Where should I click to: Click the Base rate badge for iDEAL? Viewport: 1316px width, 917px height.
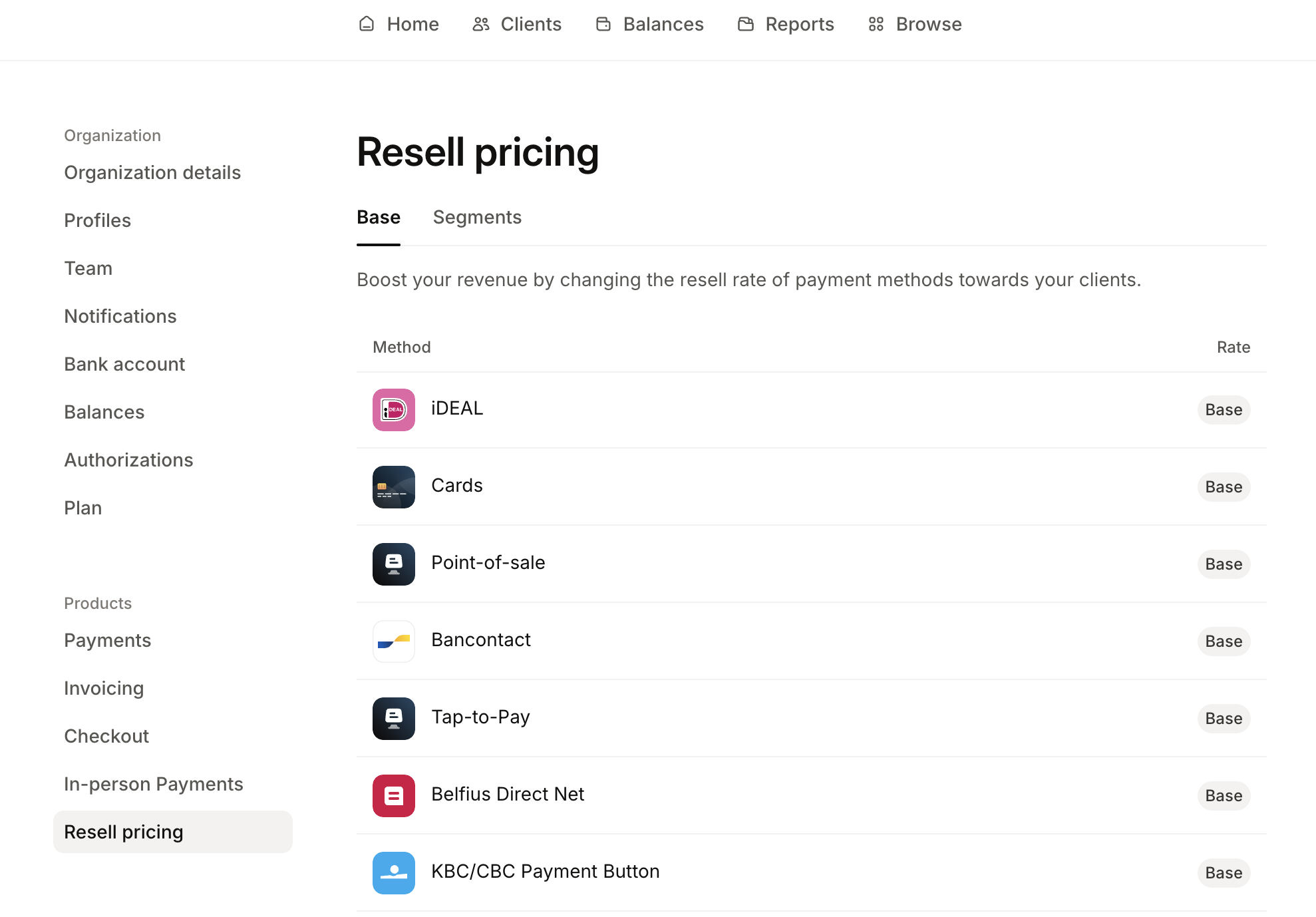tap(1224, 409)
